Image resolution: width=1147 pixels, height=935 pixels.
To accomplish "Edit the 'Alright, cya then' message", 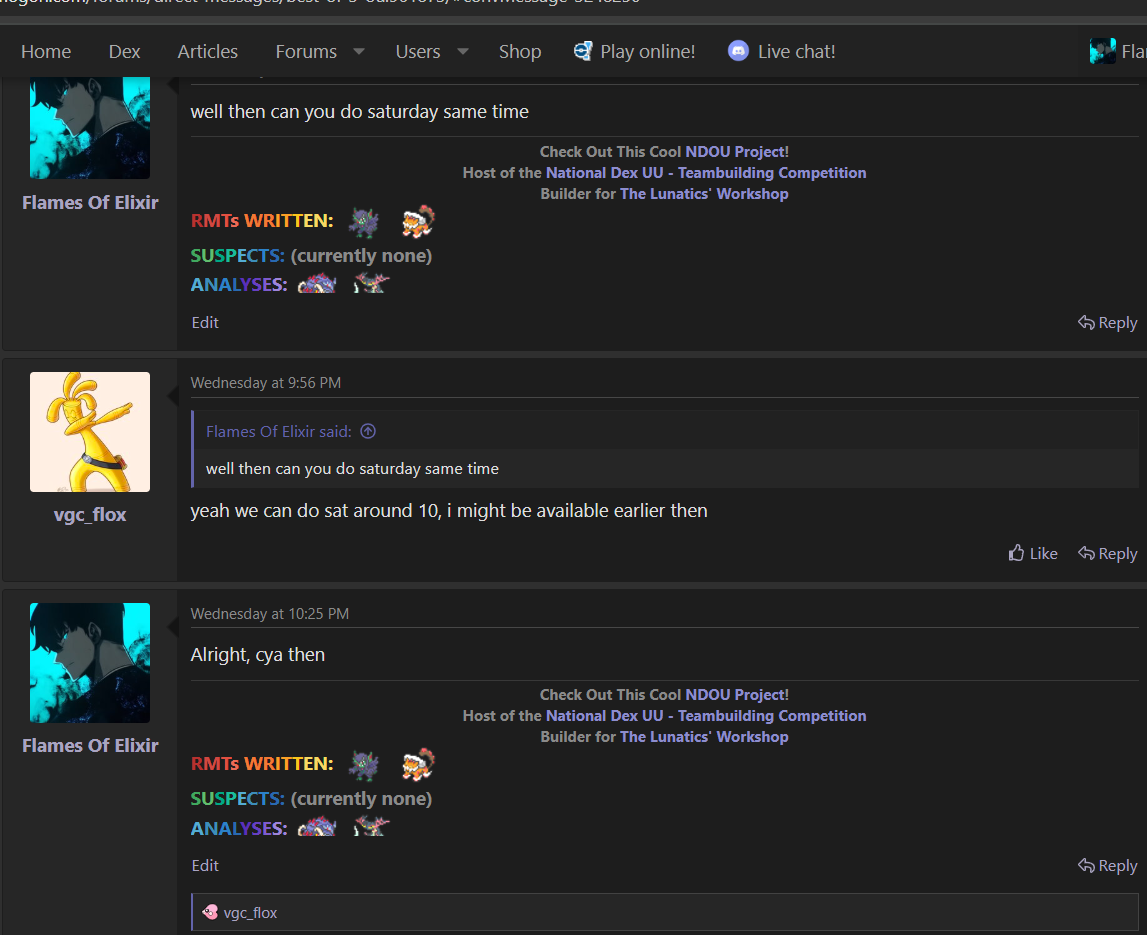I will (205, 865).
